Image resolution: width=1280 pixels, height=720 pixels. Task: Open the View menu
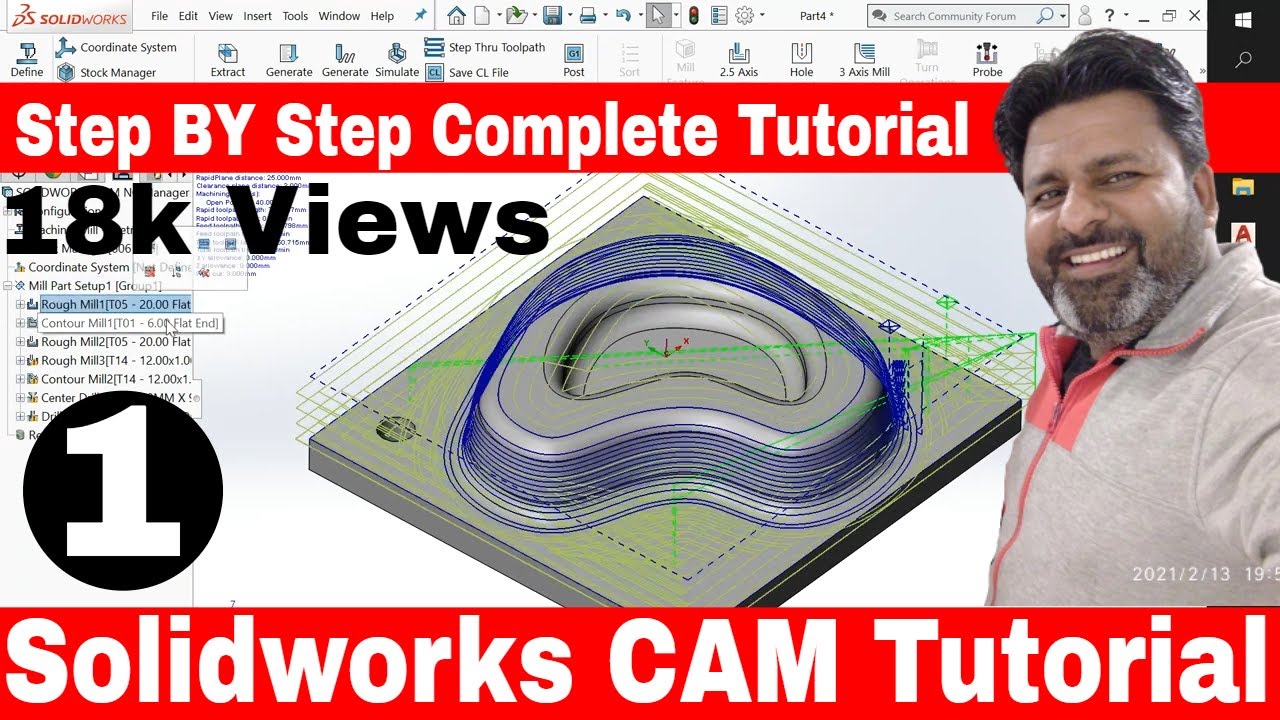pyautogui.click(x=221, y=16)
